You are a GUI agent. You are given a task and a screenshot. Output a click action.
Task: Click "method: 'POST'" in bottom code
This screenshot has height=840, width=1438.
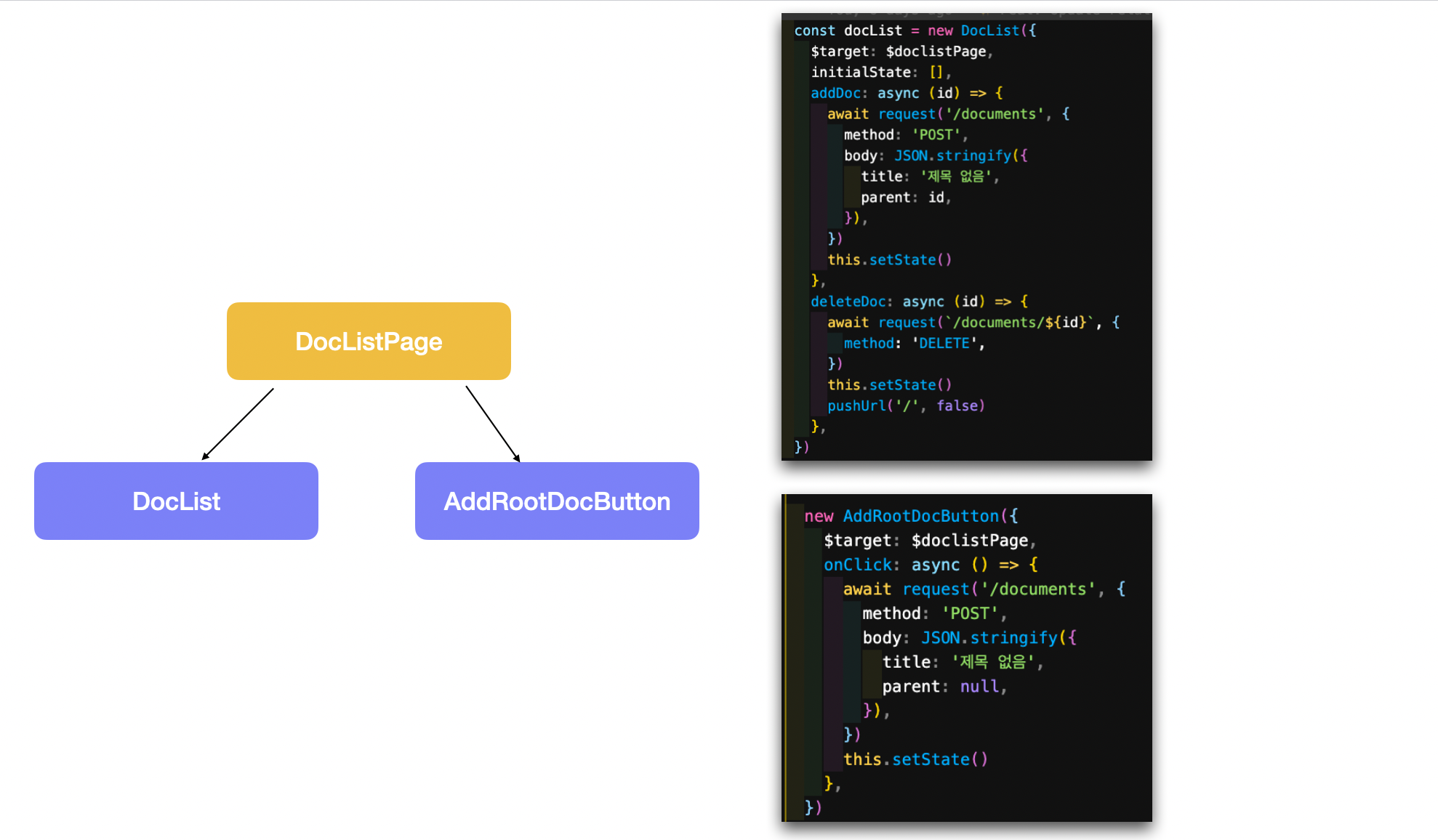point(933,613)
